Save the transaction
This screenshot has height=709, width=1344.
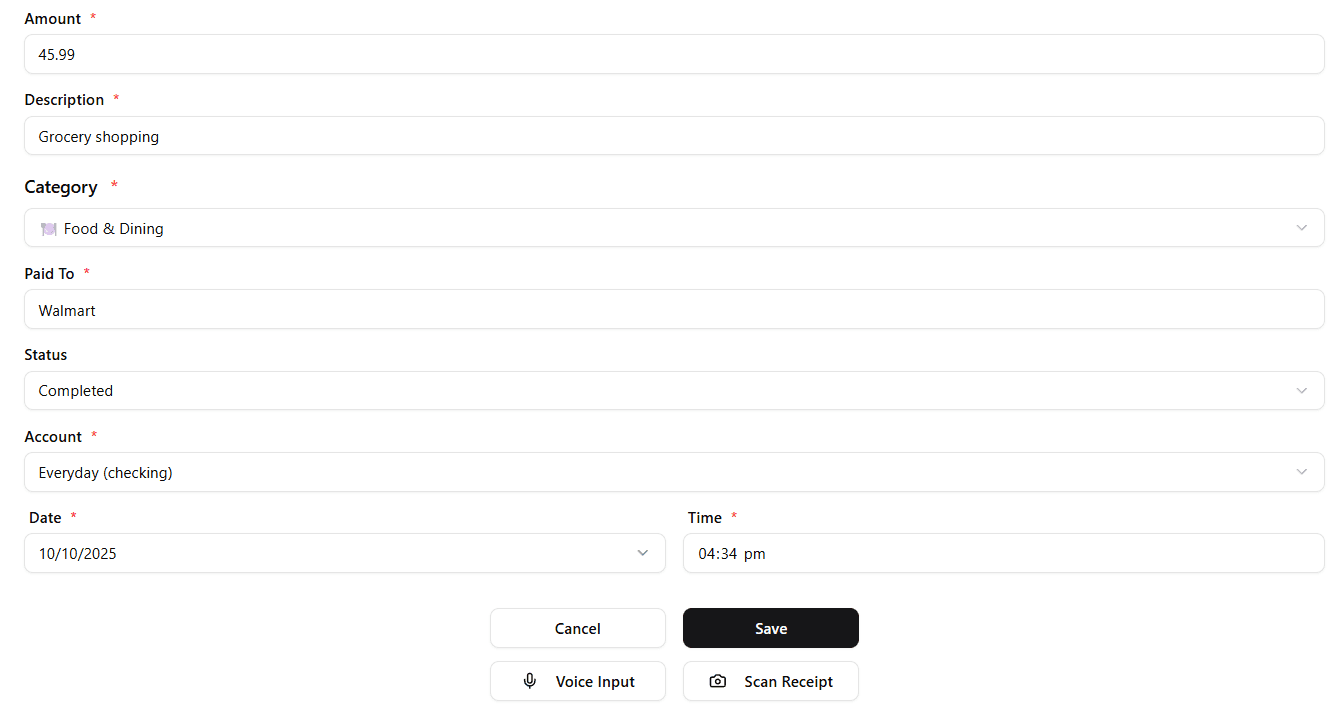click(x=770, y=628)
